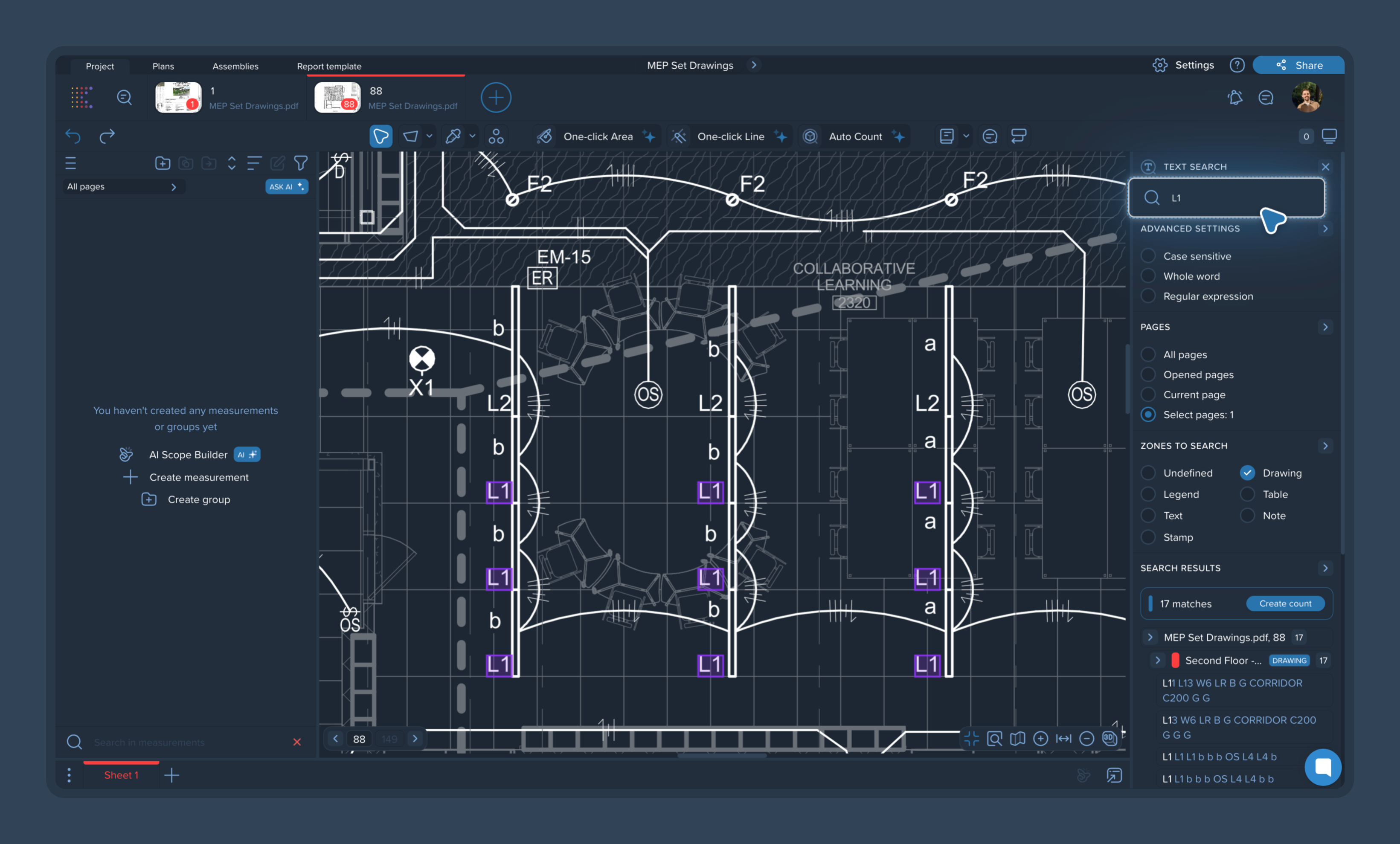Open the notifications bell icon
Viewport: 1400px width, 844px height.
click(x=1234, y=98)
